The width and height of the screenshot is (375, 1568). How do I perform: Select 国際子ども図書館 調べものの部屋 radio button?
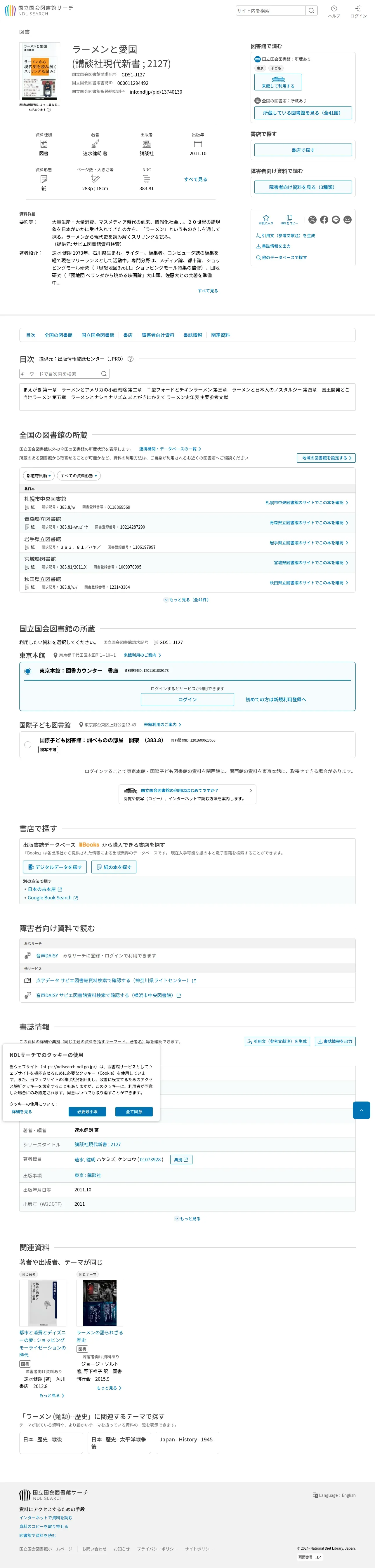tap(27, 744)
